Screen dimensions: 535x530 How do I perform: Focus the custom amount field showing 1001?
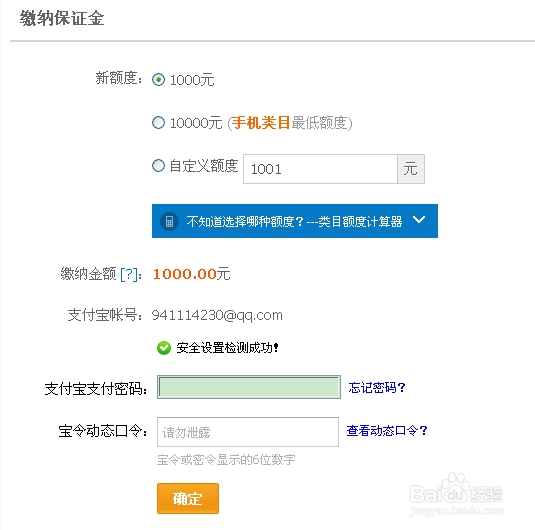(x=320, y=169)
